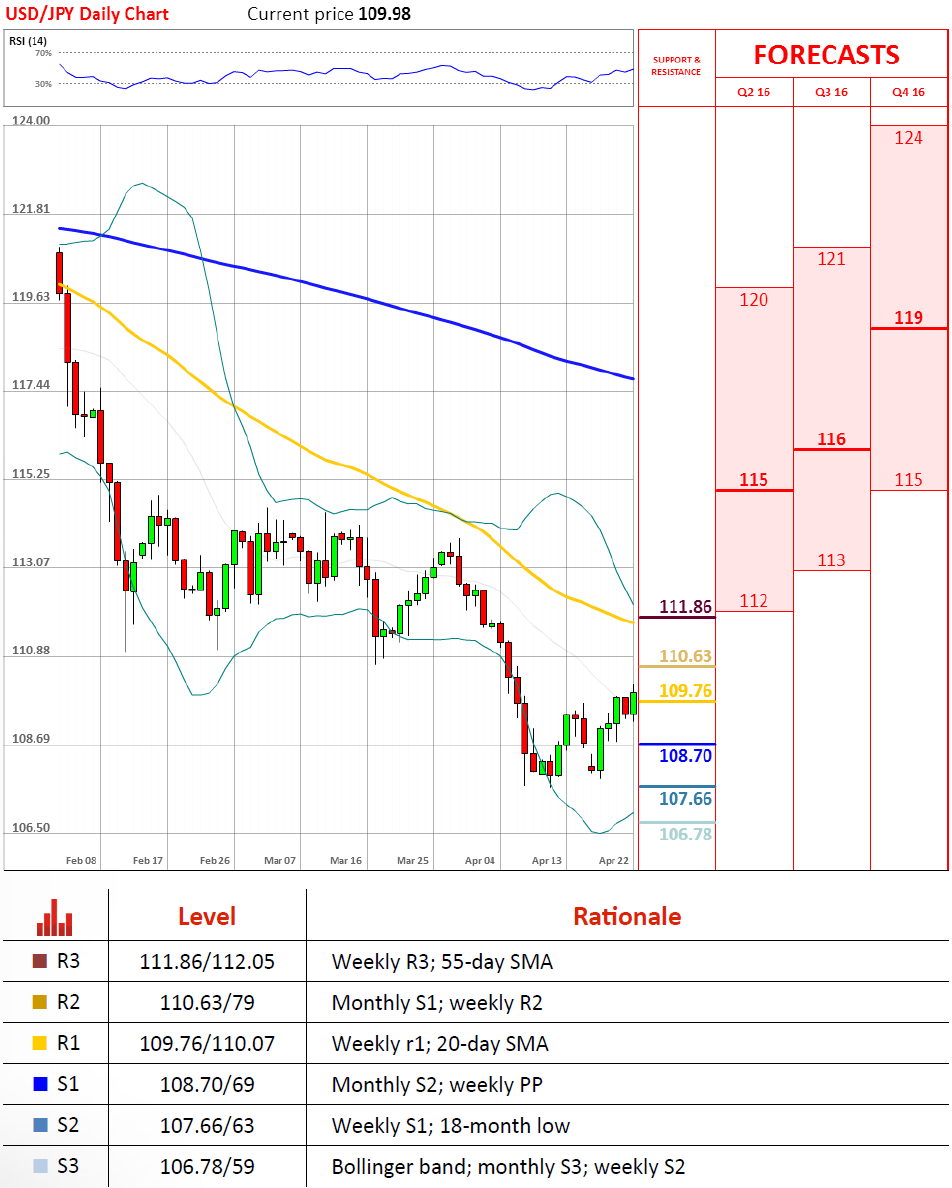Click the 121.81 price axis label
This screenshot has width=952, height=1188.
coord(31,208)
